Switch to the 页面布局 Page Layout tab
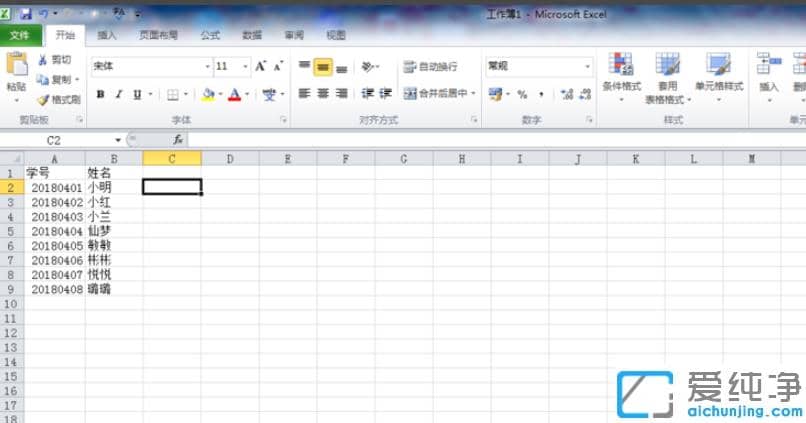Viewport: 806px width, 423px height. (158, 35)
